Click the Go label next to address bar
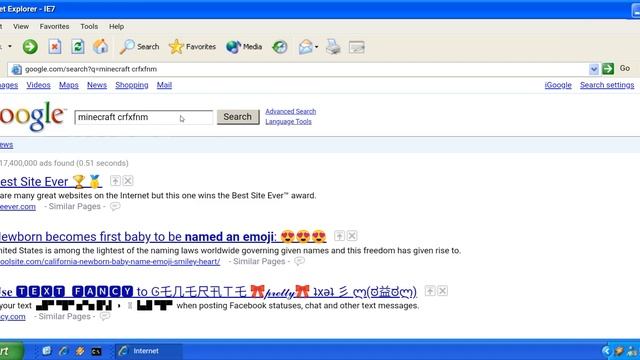The height and width of the screenshot is (360, 640). (x=624, y=68)
